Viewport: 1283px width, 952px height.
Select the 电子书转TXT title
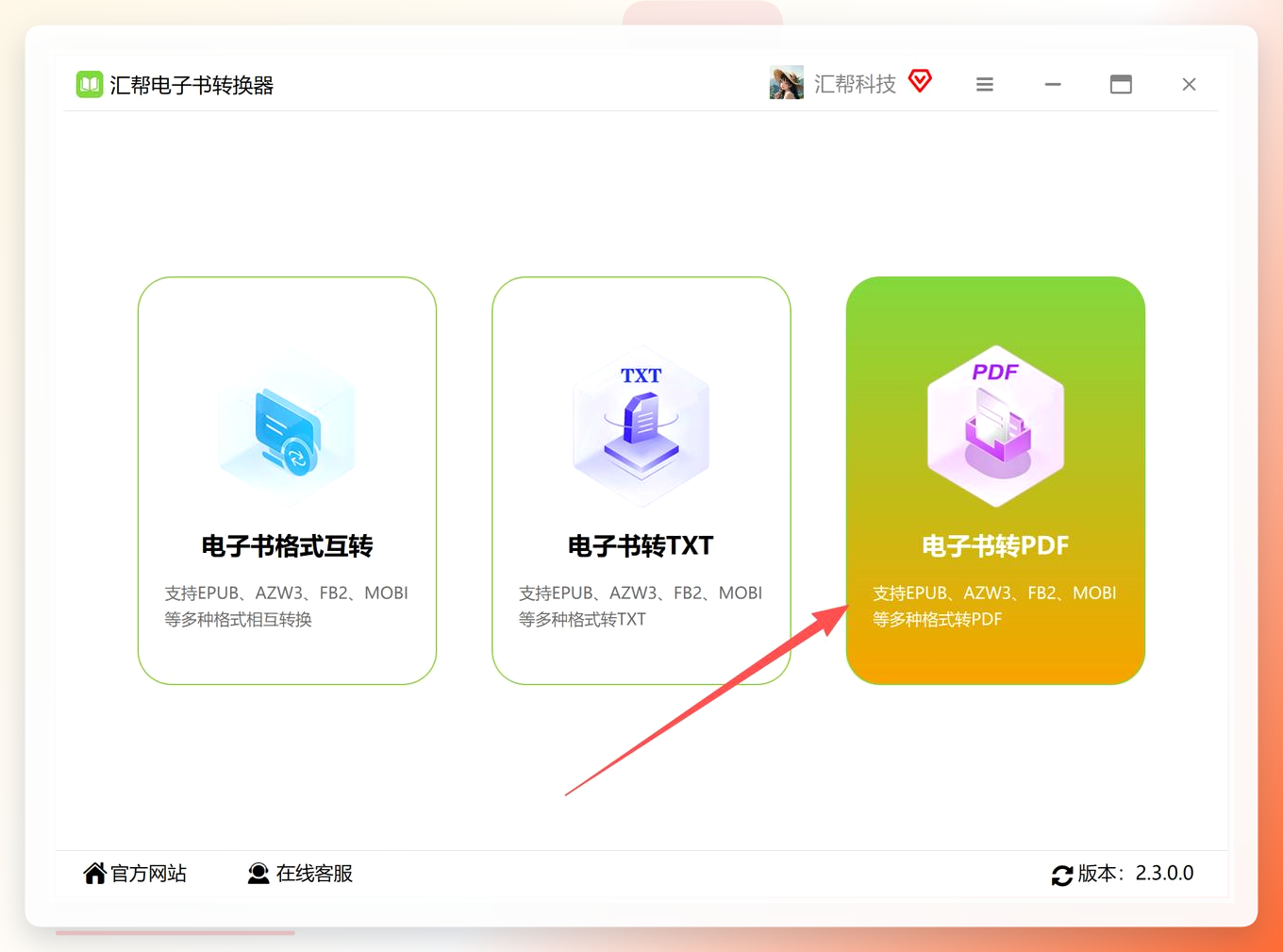tap(641, 545)
